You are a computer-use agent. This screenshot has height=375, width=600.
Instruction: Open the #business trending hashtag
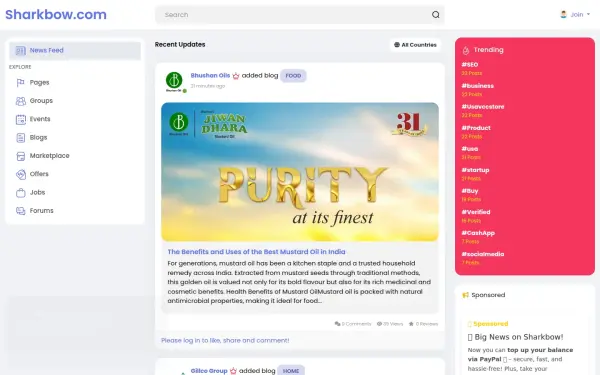click(x=478, y=86)
